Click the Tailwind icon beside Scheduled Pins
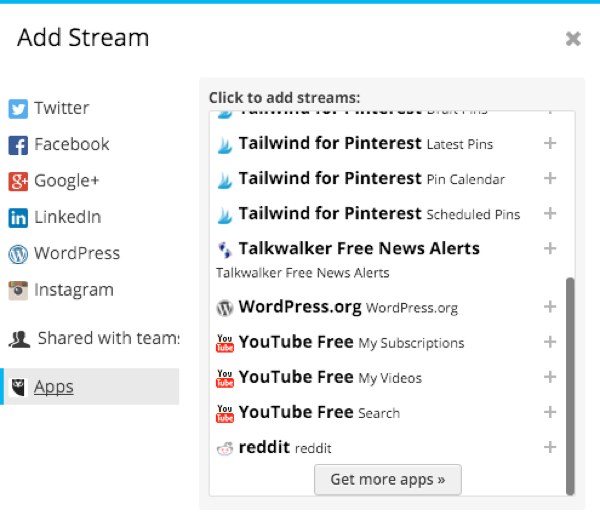 click(225, 215)
